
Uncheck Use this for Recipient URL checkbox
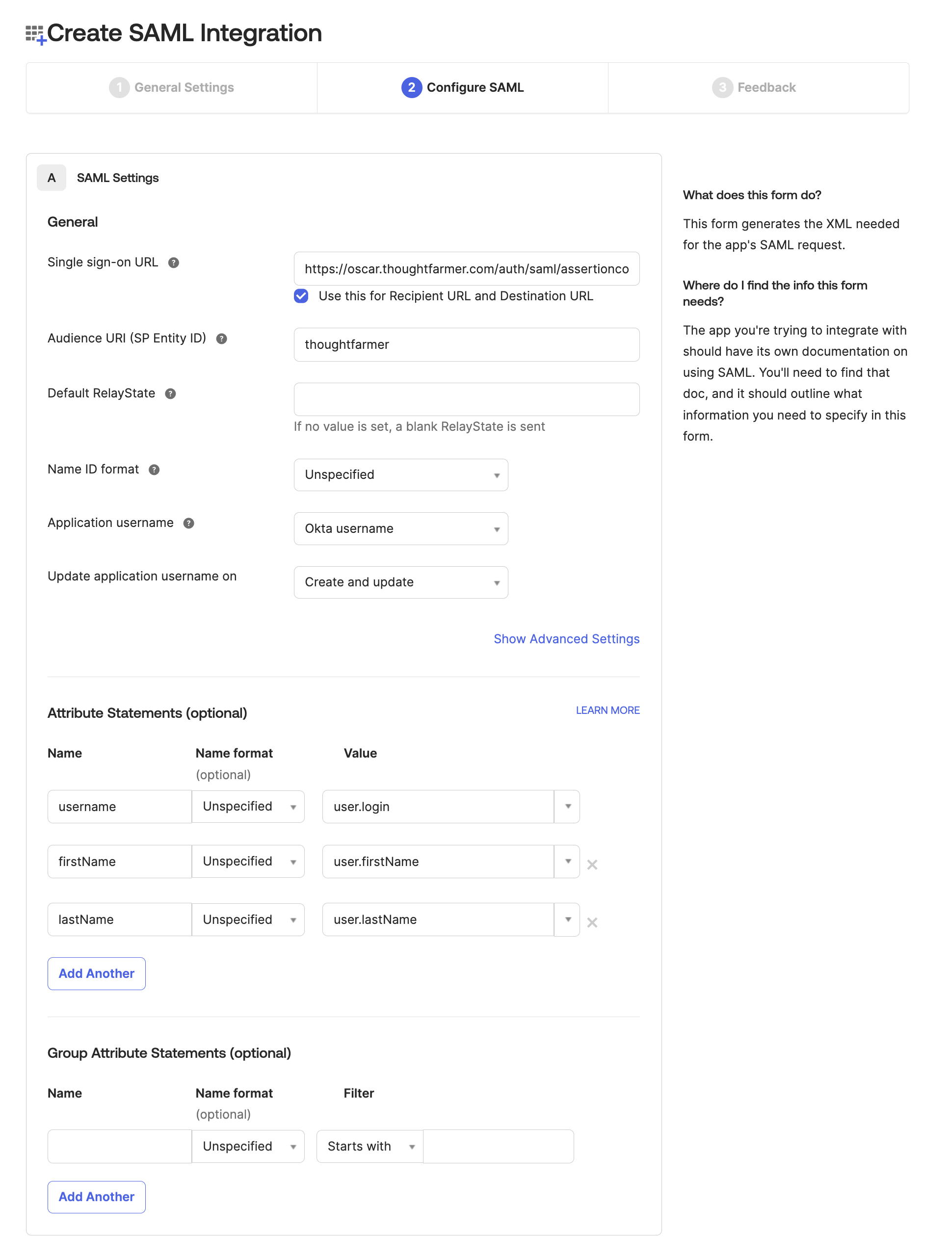click(x=301, y=296)
